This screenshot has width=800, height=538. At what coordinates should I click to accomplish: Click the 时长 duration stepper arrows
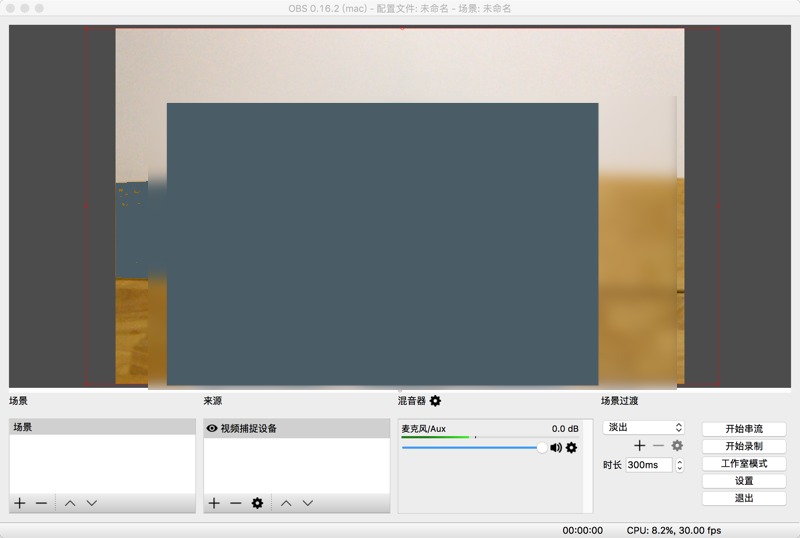coord(680,465)
